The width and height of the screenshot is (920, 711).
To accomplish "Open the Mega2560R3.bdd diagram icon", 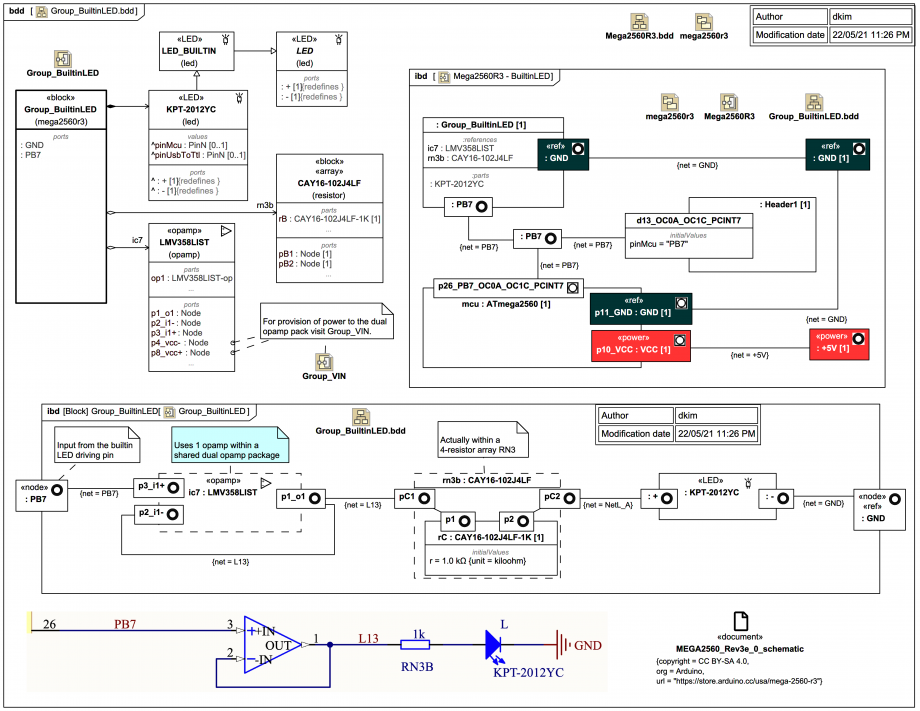I will pos(640,22).
